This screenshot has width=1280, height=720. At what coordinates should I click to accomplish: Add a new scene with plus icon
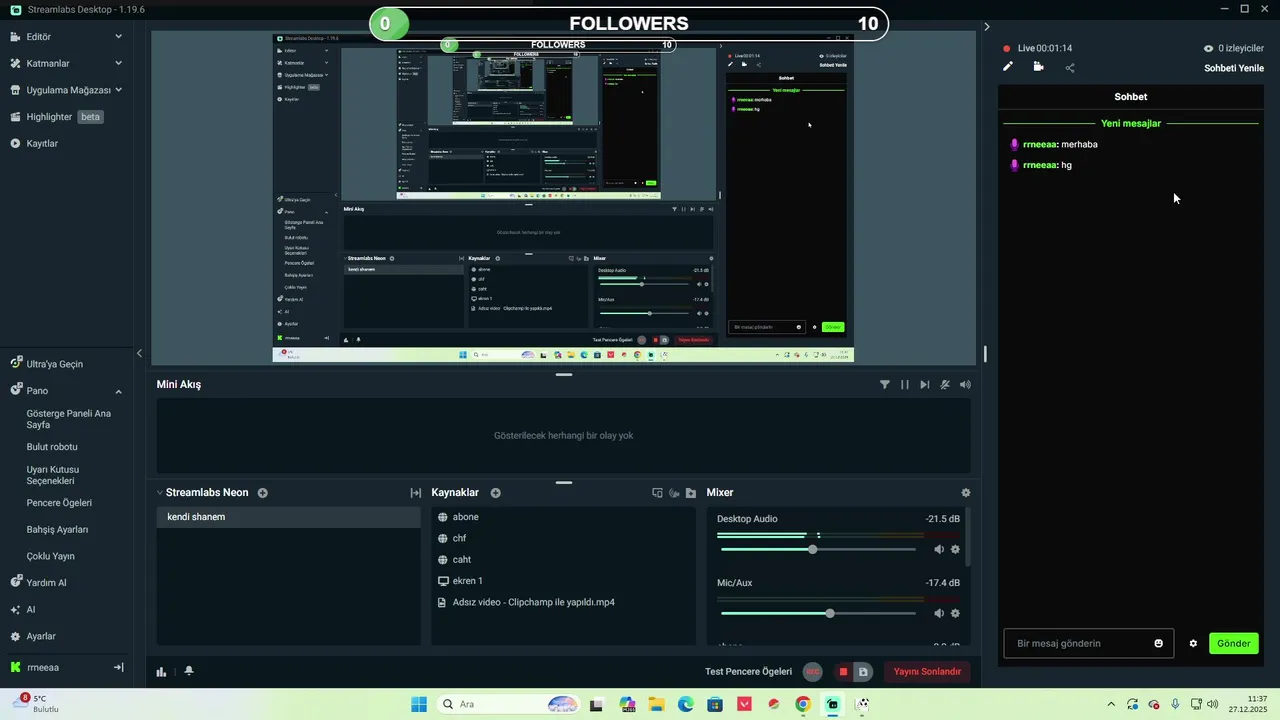click(x=263, y=493)
